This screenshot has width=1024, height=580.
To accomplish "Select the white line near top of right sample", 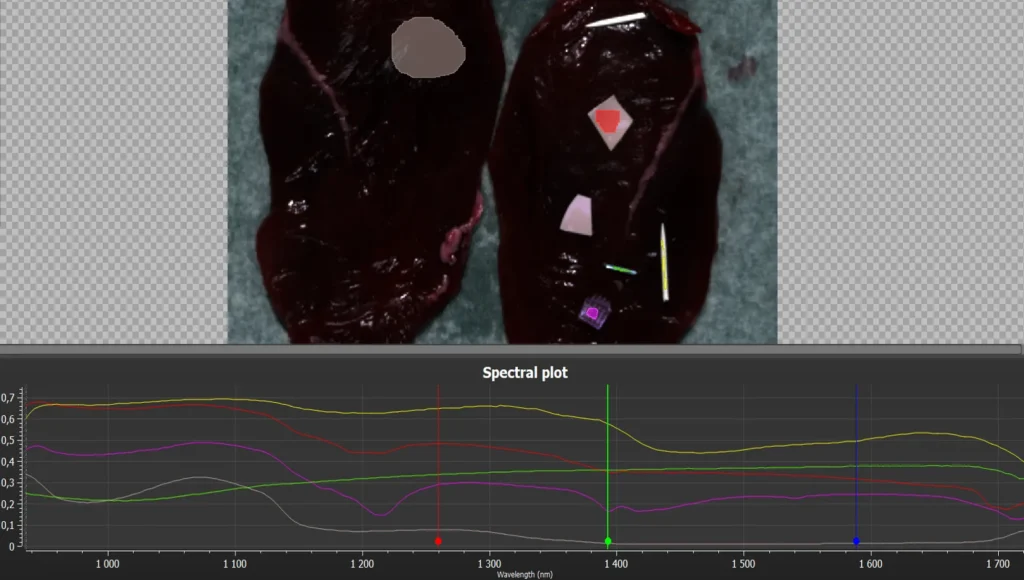I will (x=616, y=20).
